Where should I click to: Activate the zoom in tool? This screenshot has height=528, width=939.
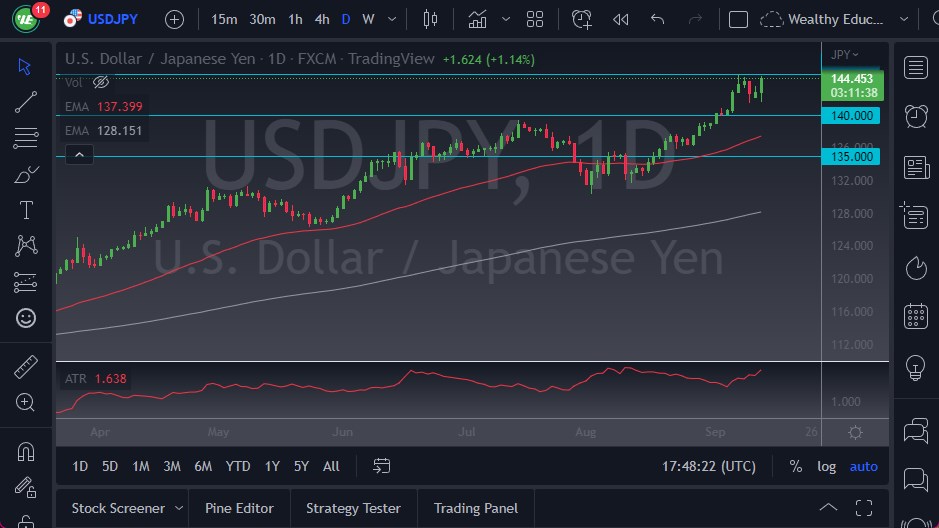coord(25,402)
